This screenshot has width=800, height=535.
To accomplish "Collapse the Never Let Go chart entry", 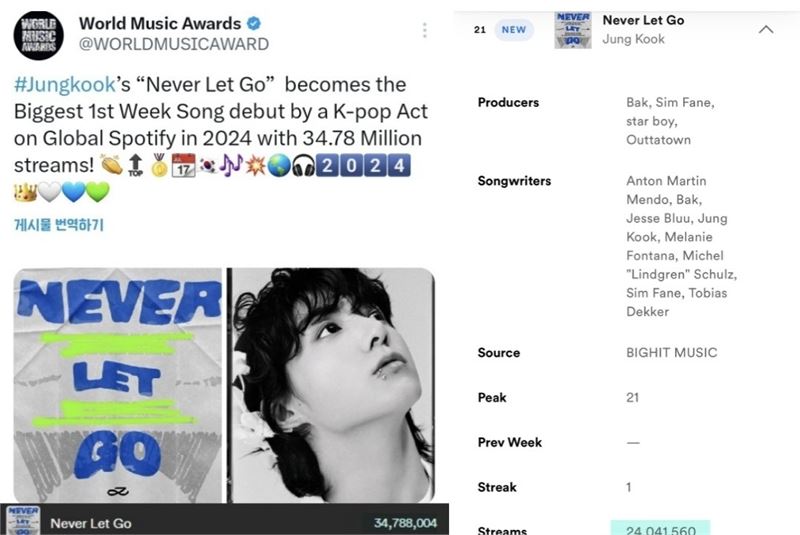I will (x=766, y=30).
